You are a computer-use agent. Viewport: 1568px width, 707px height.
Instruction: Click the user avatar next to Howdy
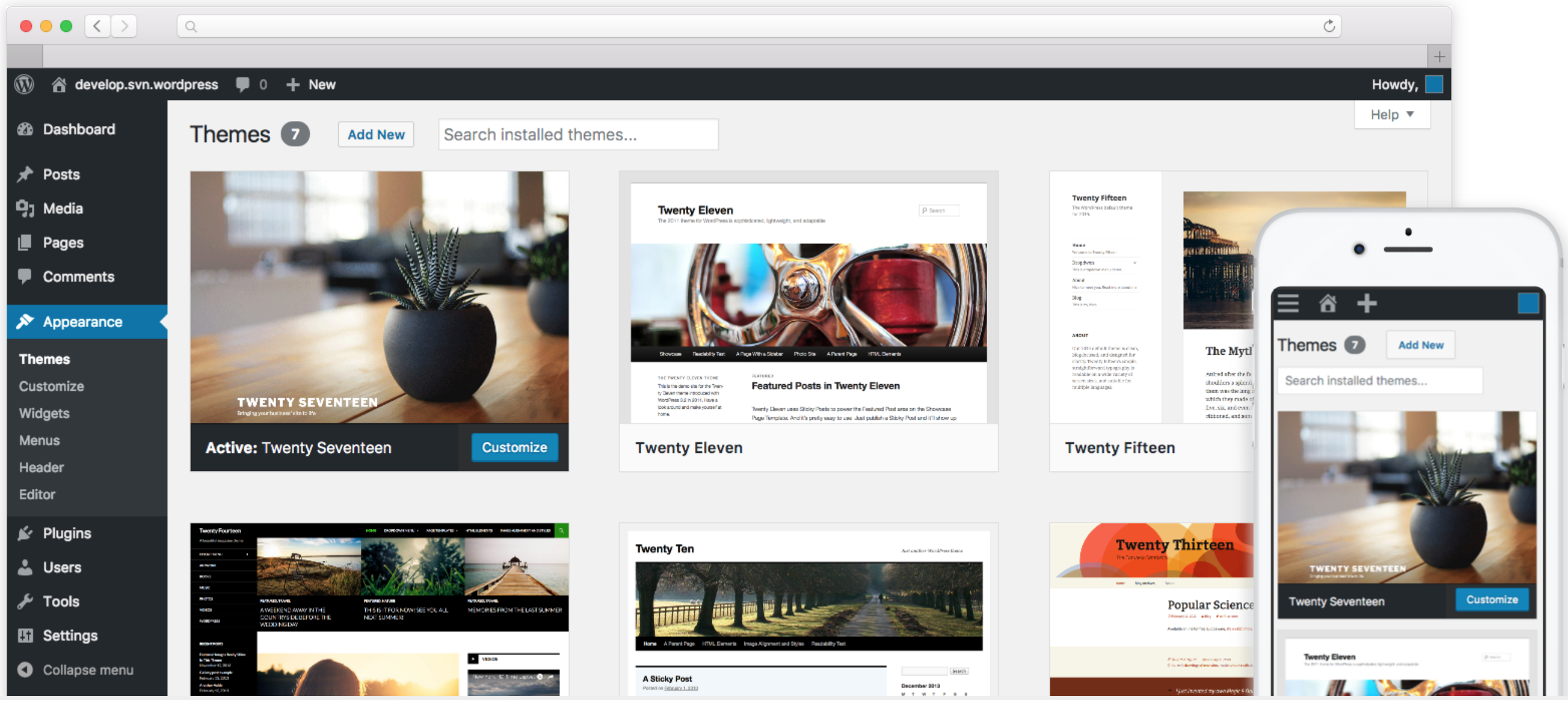[x=1434, y=85]
